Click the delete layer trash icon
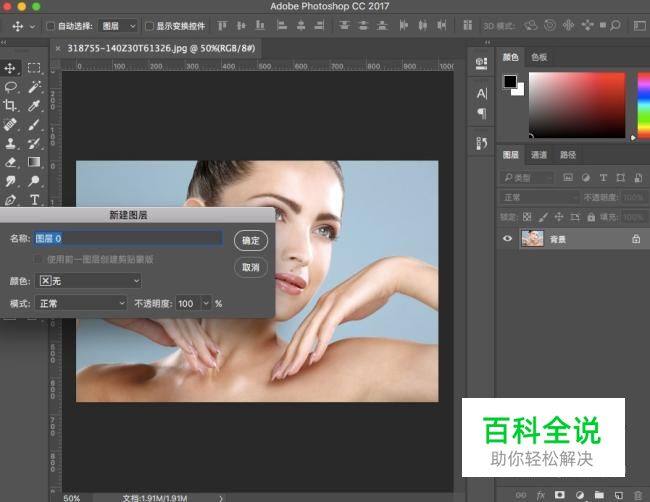 637,494
